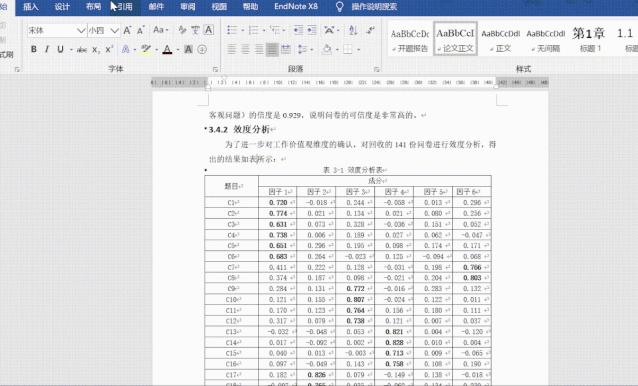Apply the 无间隔 style
The height and width of the screenshot is (386, 638).
pos(546,39)
